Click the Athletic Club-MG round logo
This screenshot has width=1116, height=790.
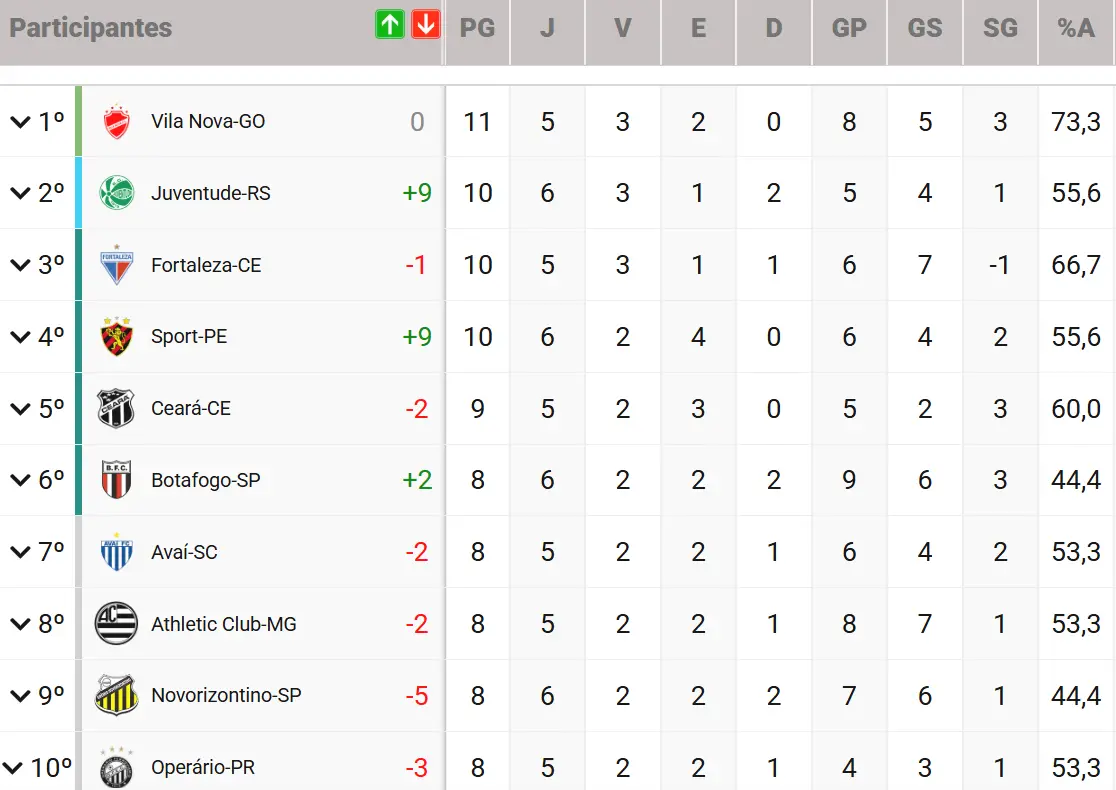[116, 624]
